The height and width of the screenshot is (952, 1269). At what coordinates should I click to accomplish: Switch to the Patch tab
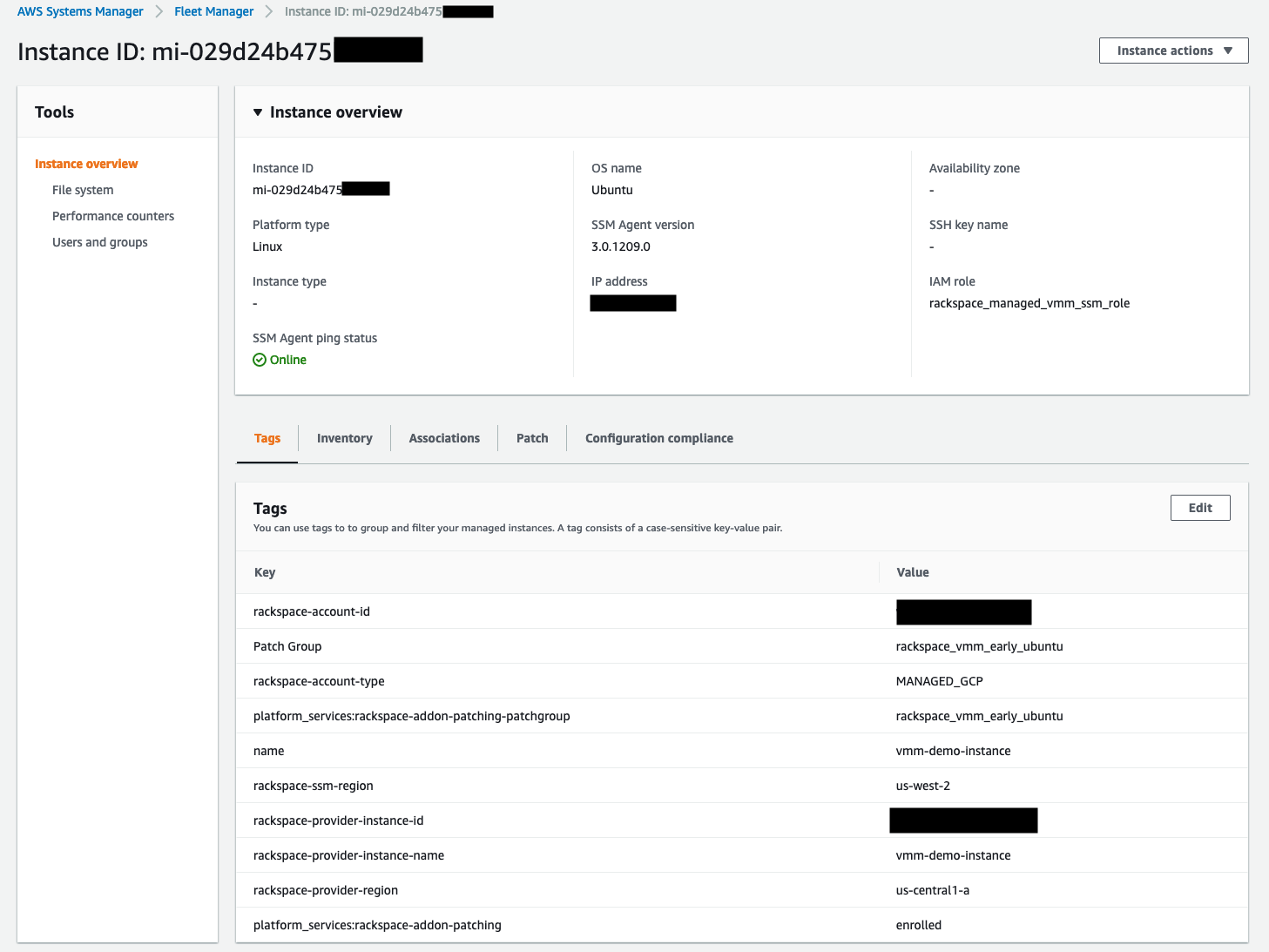tap(531, 438)
